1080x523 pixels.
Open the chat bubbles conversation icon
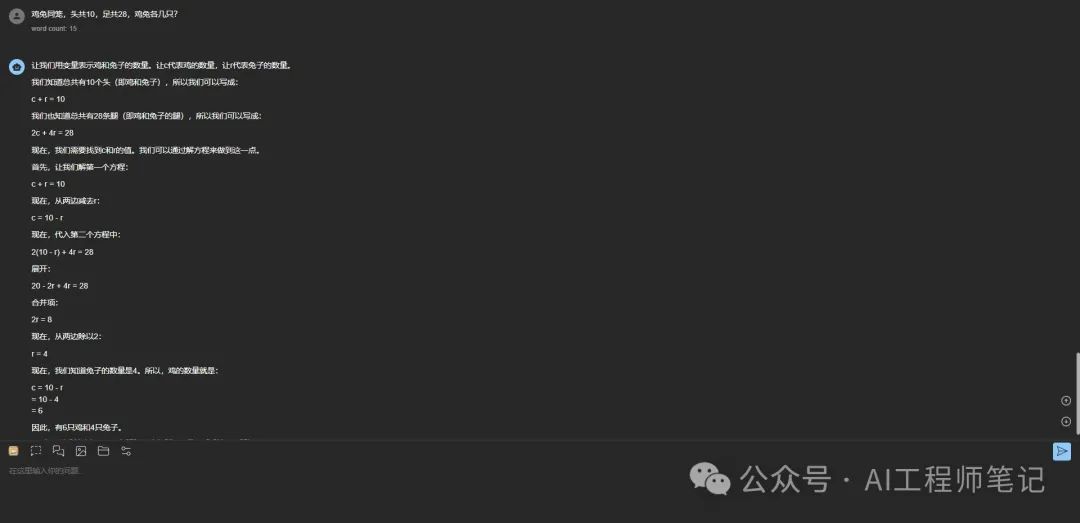pos(59,451)
